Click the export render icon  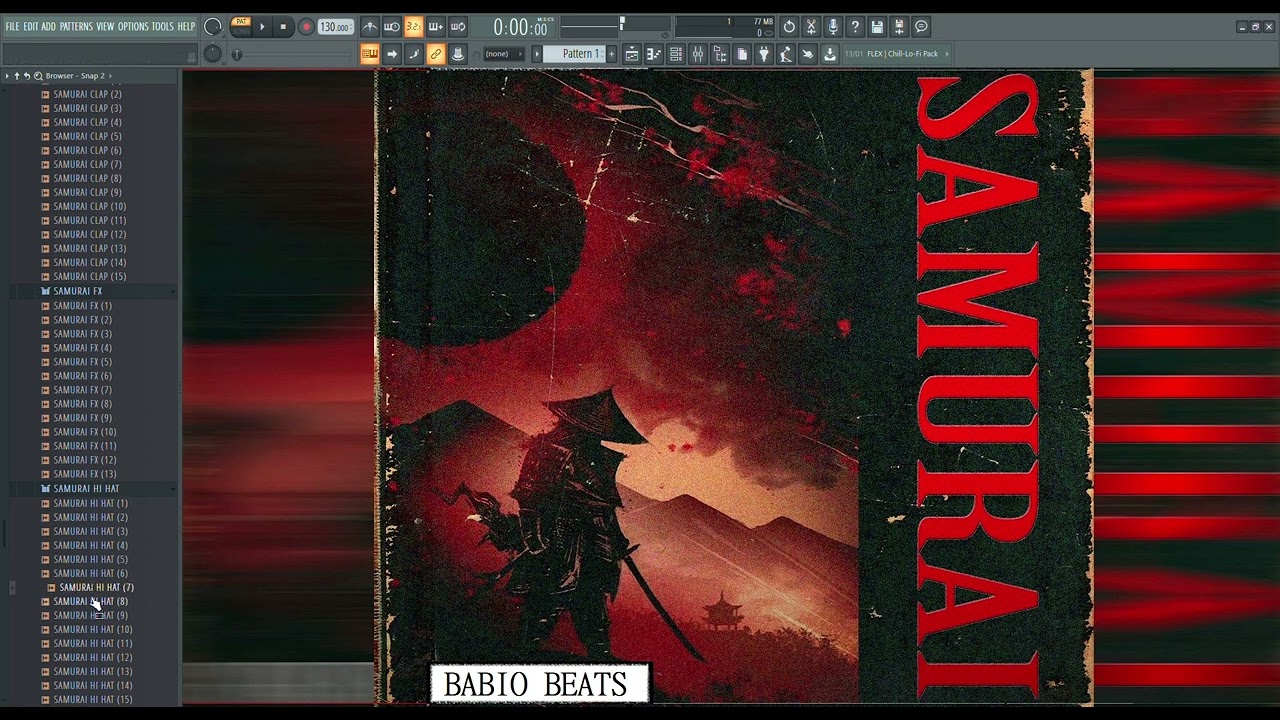pyautogui.click(x=899, y=27)
